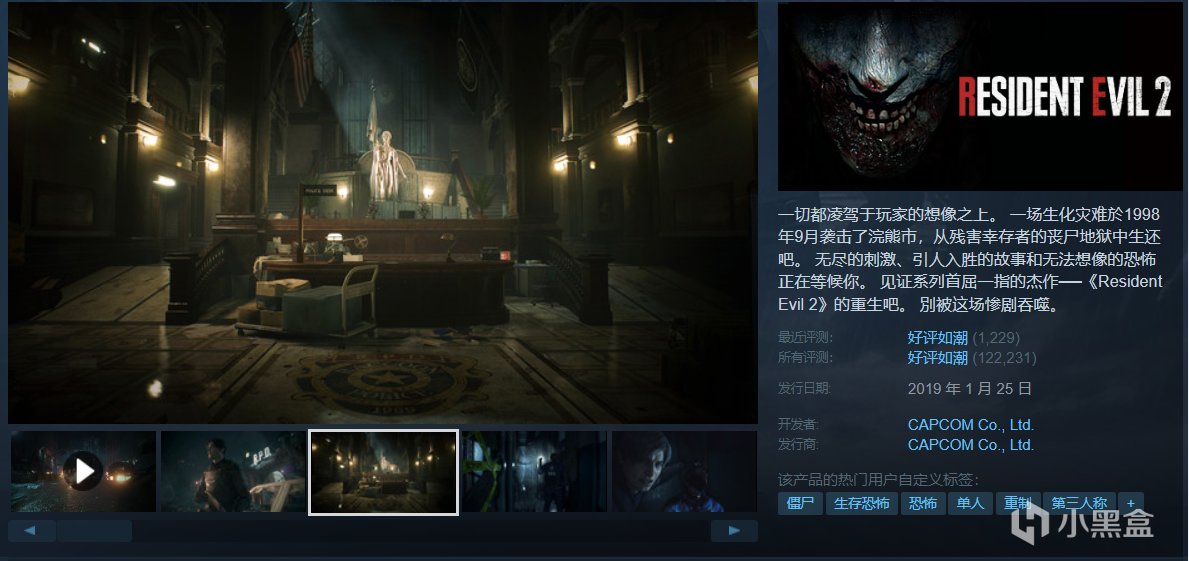Screen dimensions: 1189x561
Task: Select the 重制 tag
Action: coord(1017,503)
